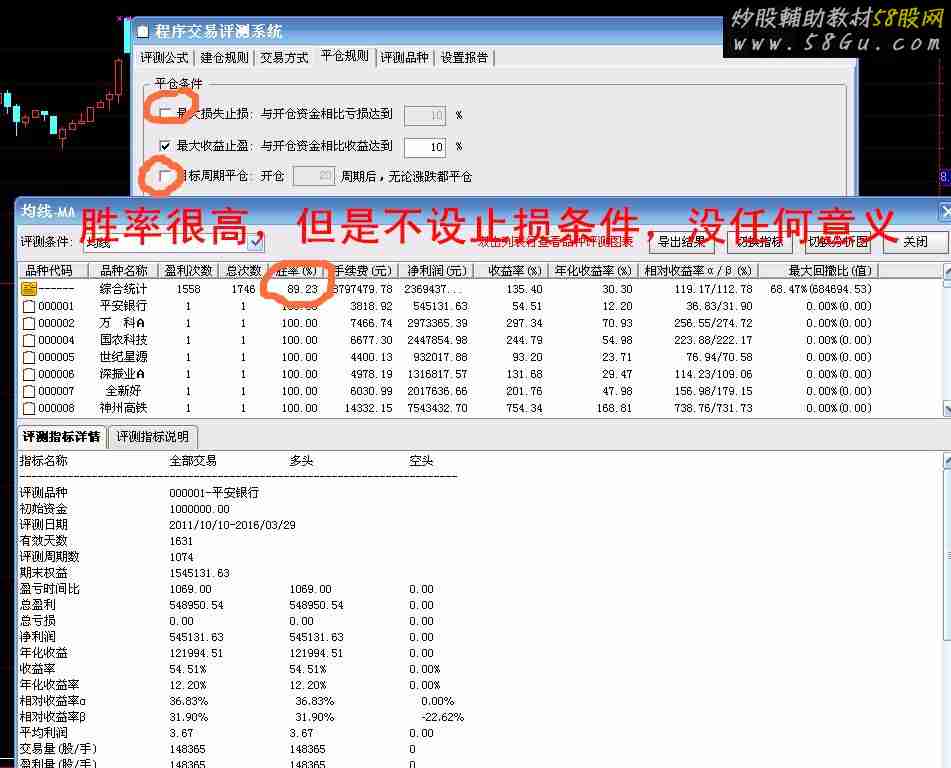This screenshot has height=768, width=951.
Task: Sort by 年化收益率(%) column header
Action: [593, 271]
